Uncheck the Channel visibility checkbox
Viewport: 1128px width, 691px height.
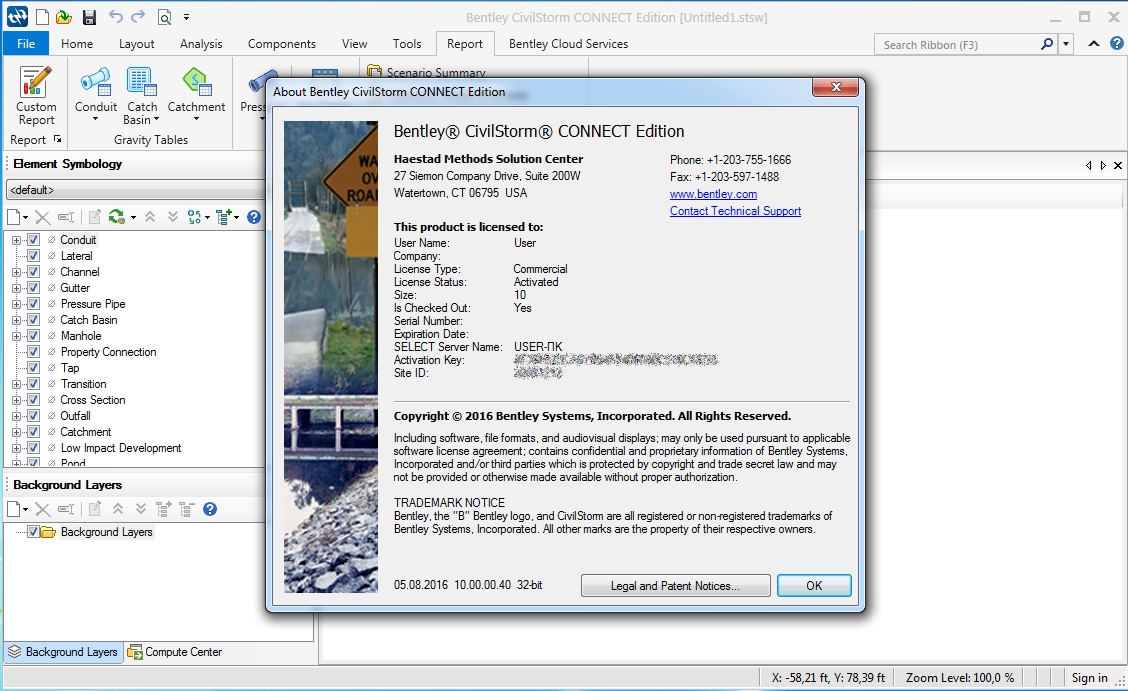point(33,272)
